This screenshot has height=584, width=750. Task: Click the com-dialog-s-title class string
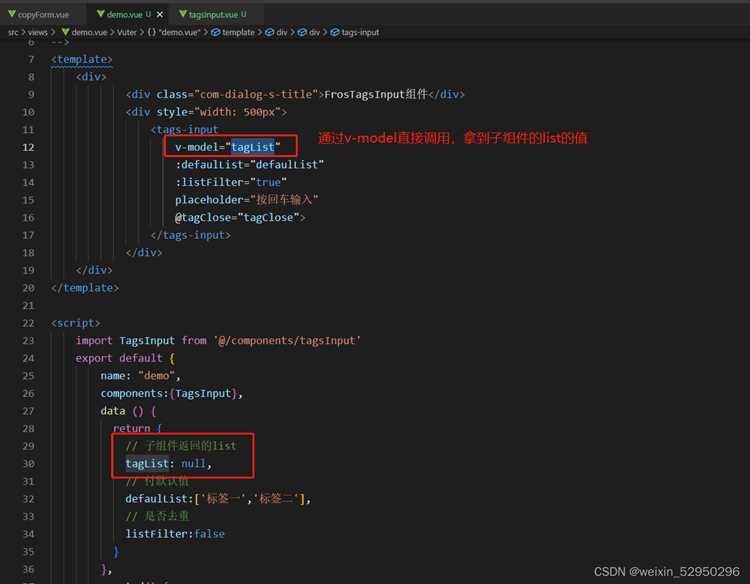pyautogui.click(x=256, y=94)
